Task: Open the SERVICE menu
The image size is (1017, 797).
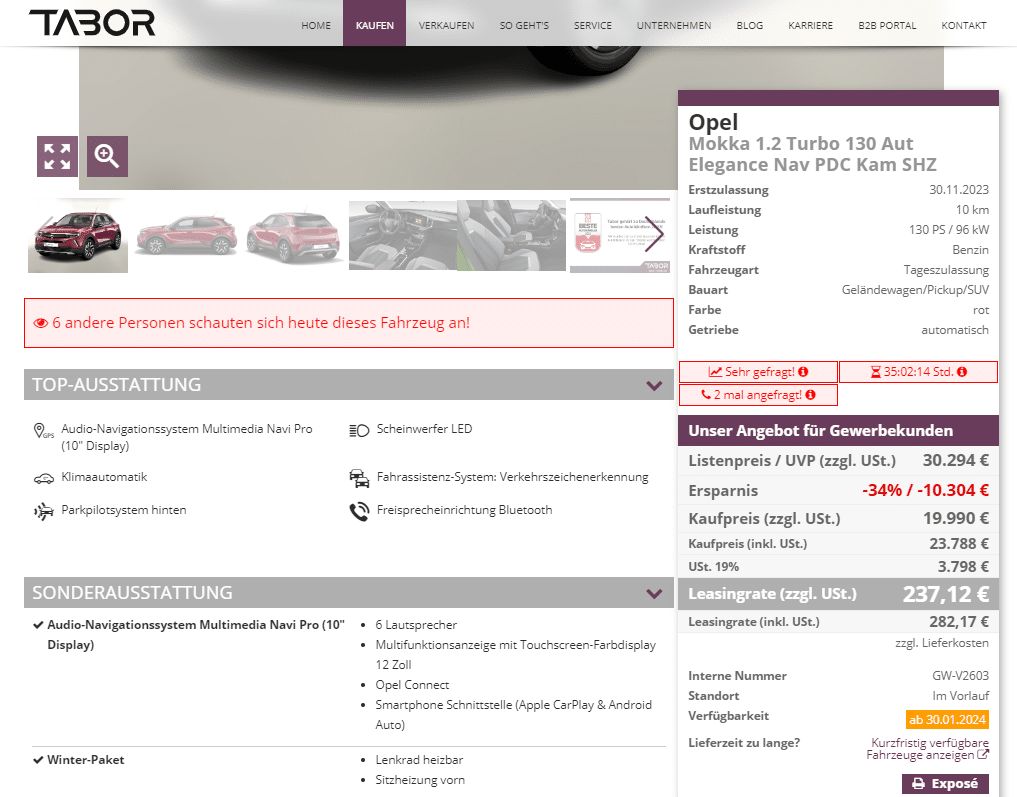Action: 593,25
